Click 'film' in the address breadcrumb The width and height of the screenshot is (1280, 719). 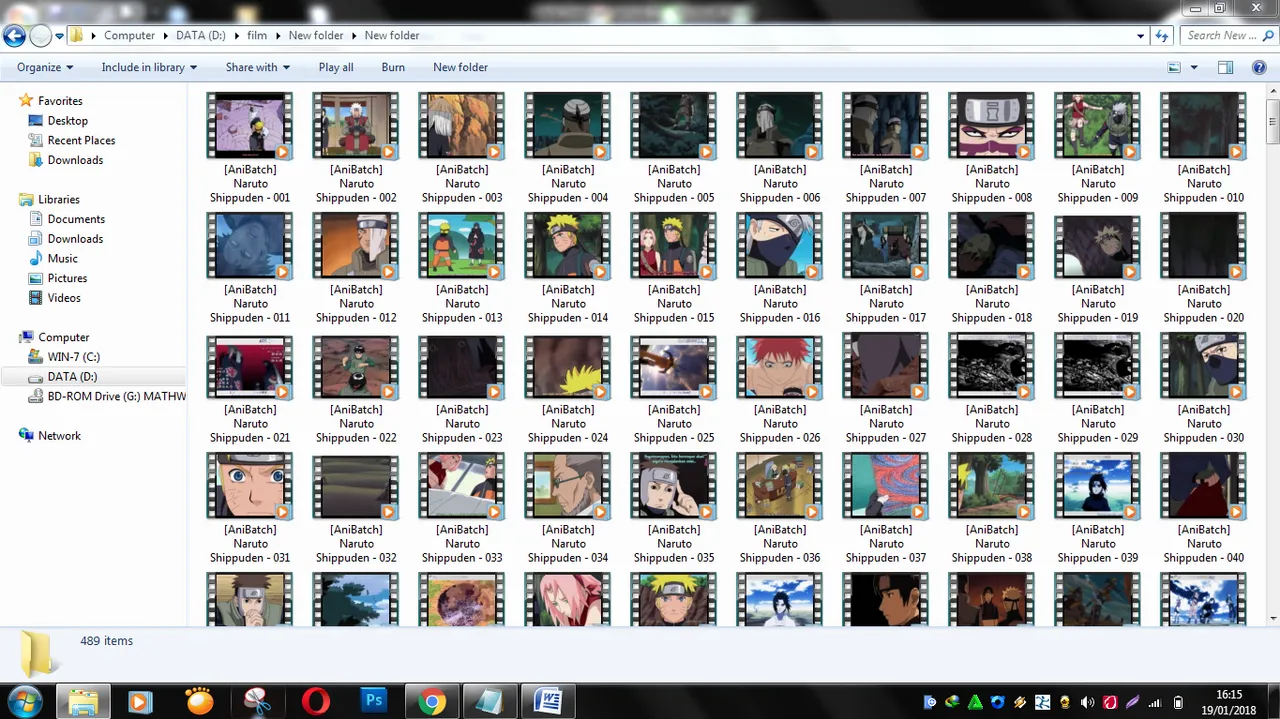pos(257,35)
